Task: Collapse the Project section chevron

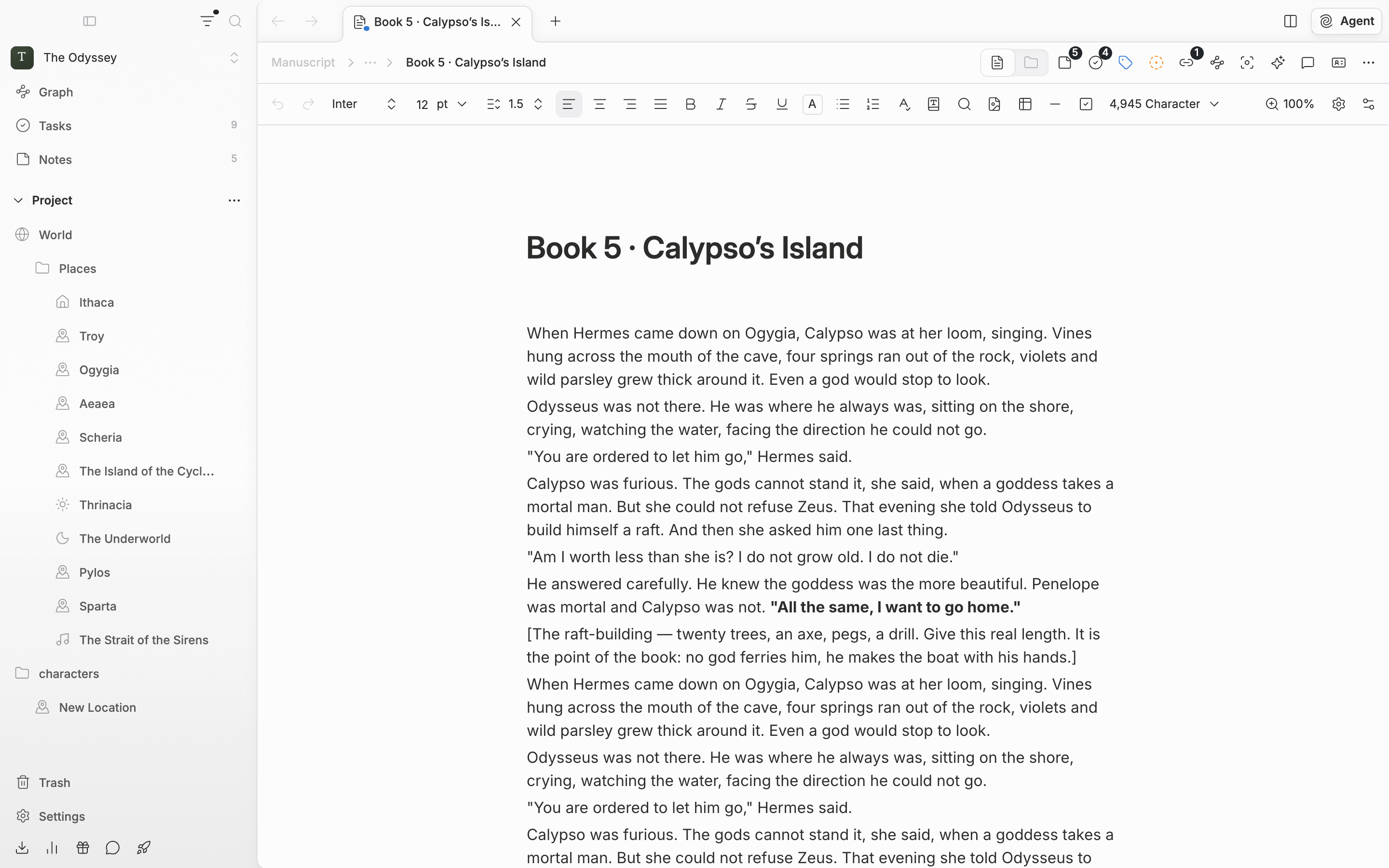Action: [x=18, y=200]
